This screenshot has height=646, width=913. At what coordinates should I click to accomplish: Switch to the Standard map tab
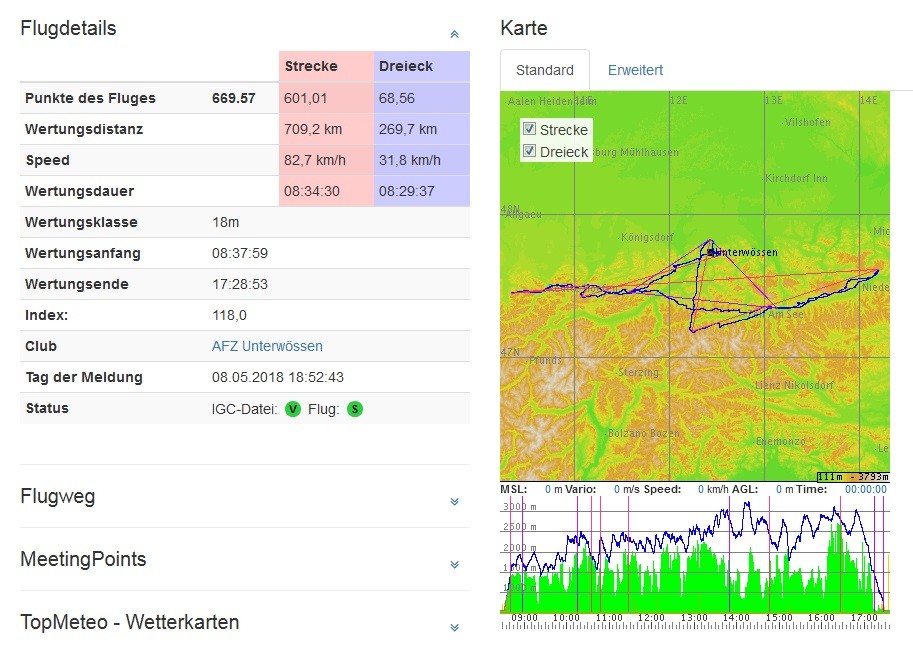pos(544,70)
